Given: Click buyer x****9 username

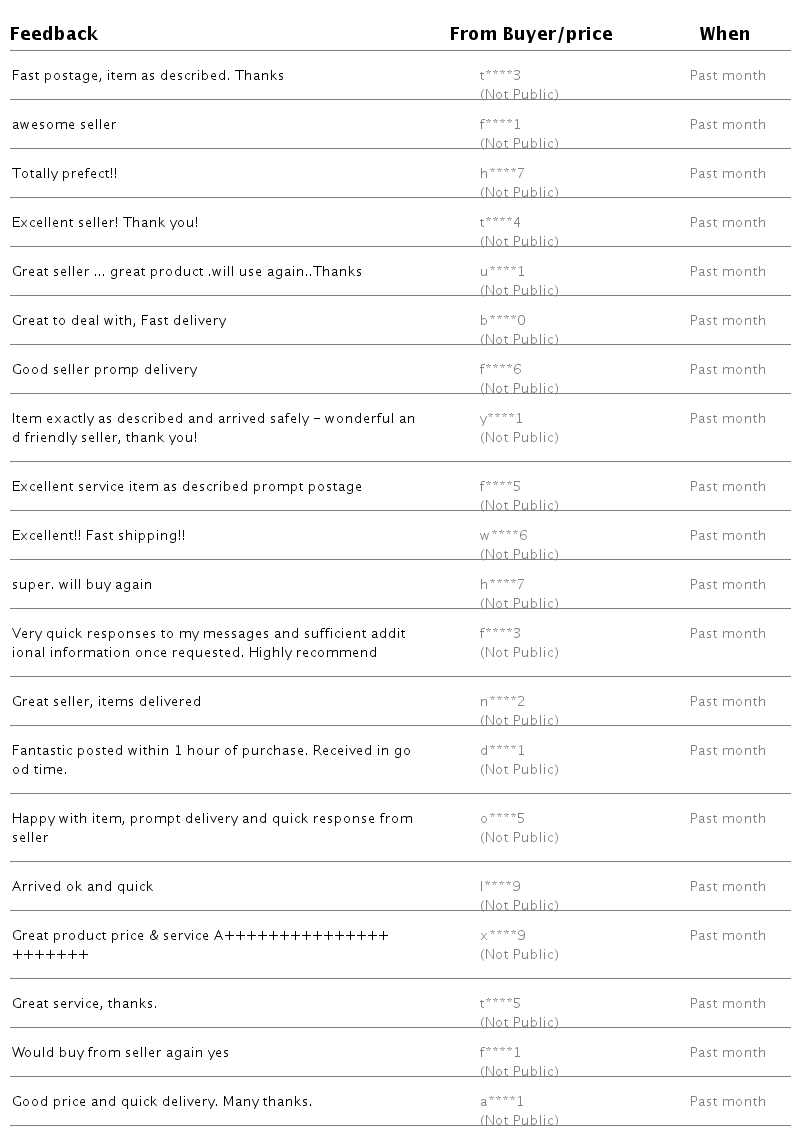Looking at the screenshot, I should (503, 936).
